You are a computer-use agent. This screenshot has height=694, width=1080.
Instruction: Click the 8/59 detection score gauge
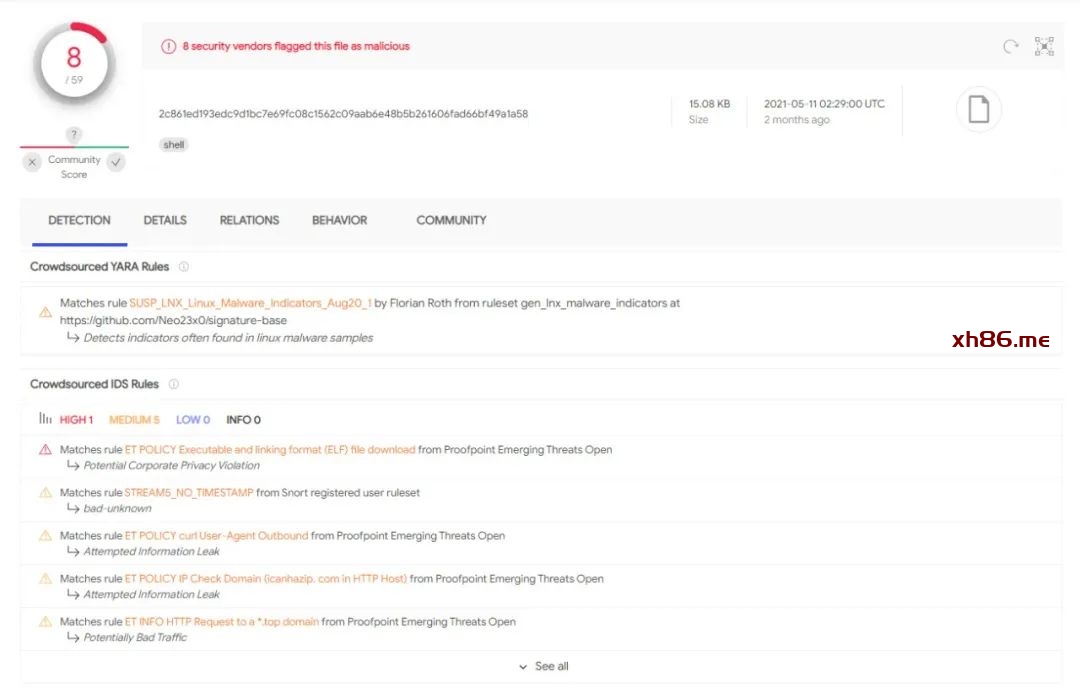pos(73,65)
